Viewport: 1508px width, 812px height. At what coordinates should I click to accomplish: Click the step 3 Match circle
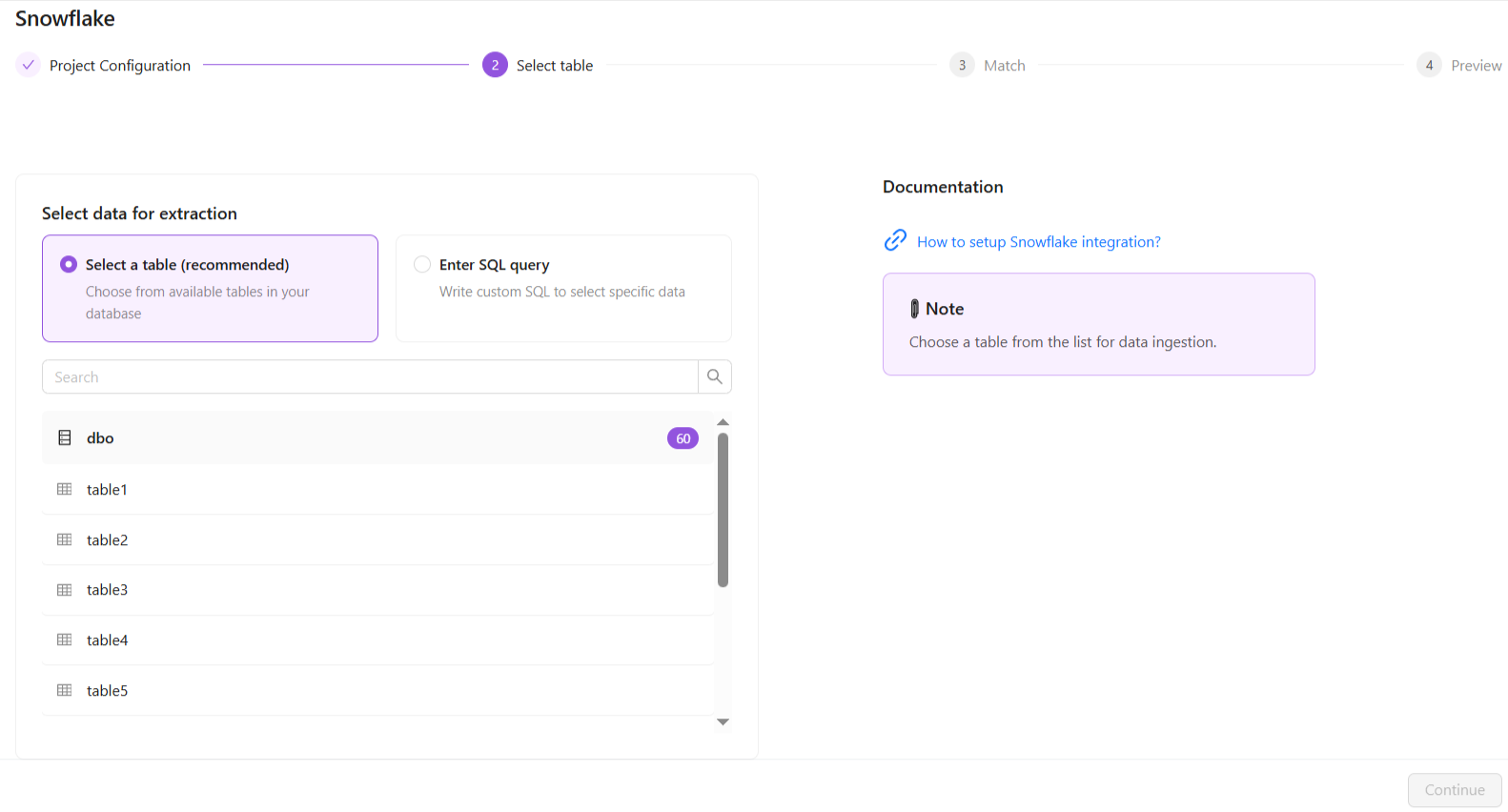962,65
